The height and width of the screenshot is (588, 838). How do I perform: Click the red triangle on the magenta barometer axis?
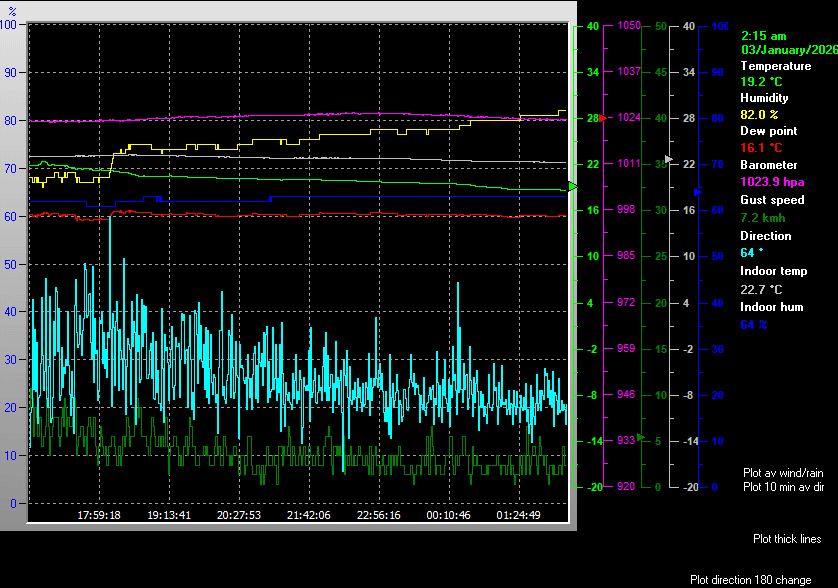[603, 118]
